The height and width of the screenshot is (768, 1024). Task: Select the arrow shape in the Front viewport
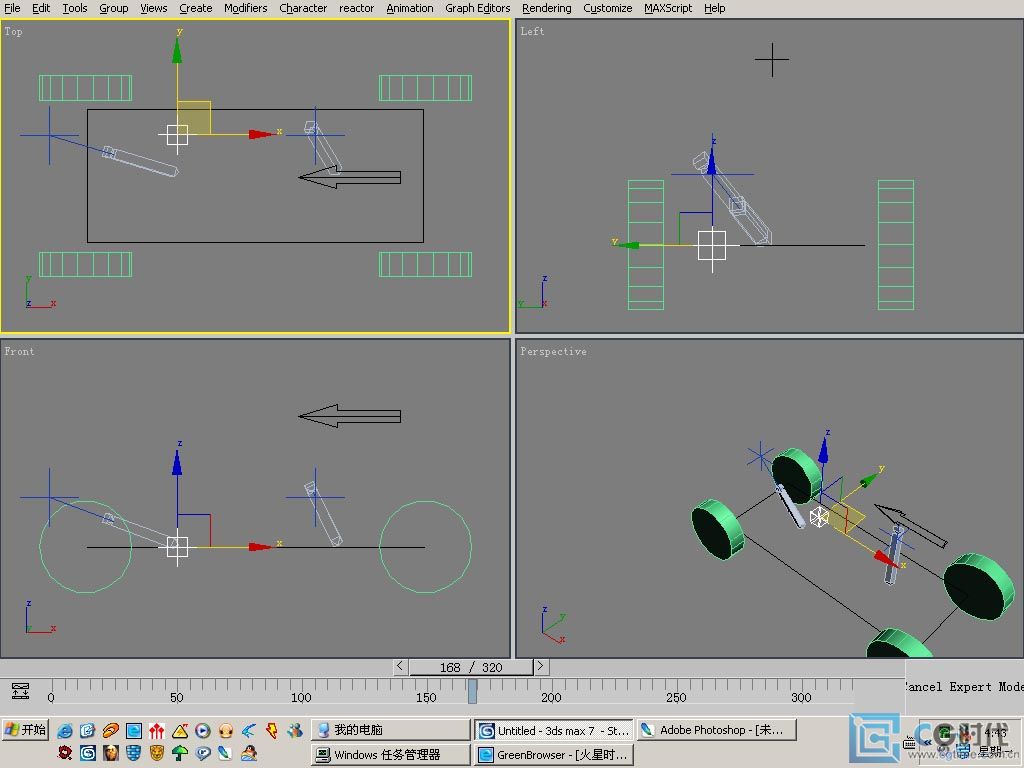coord(349,416)
